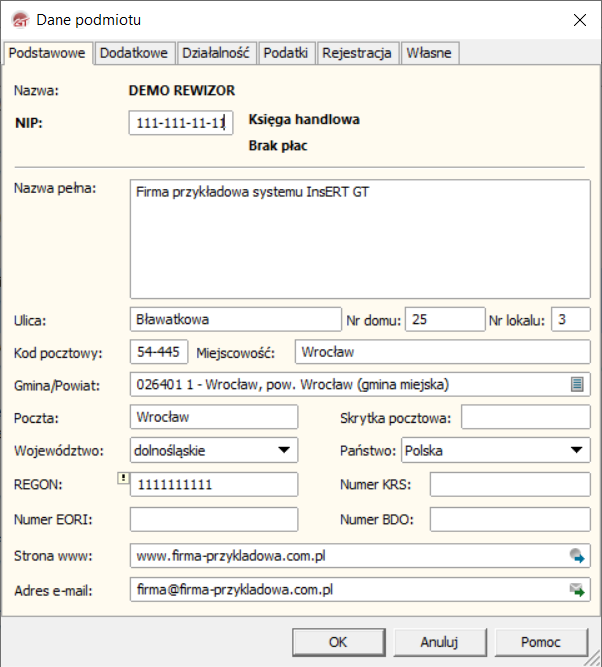Show the Własne tab
The height and width of the screenshot is (667, 602).
(428, 53)
